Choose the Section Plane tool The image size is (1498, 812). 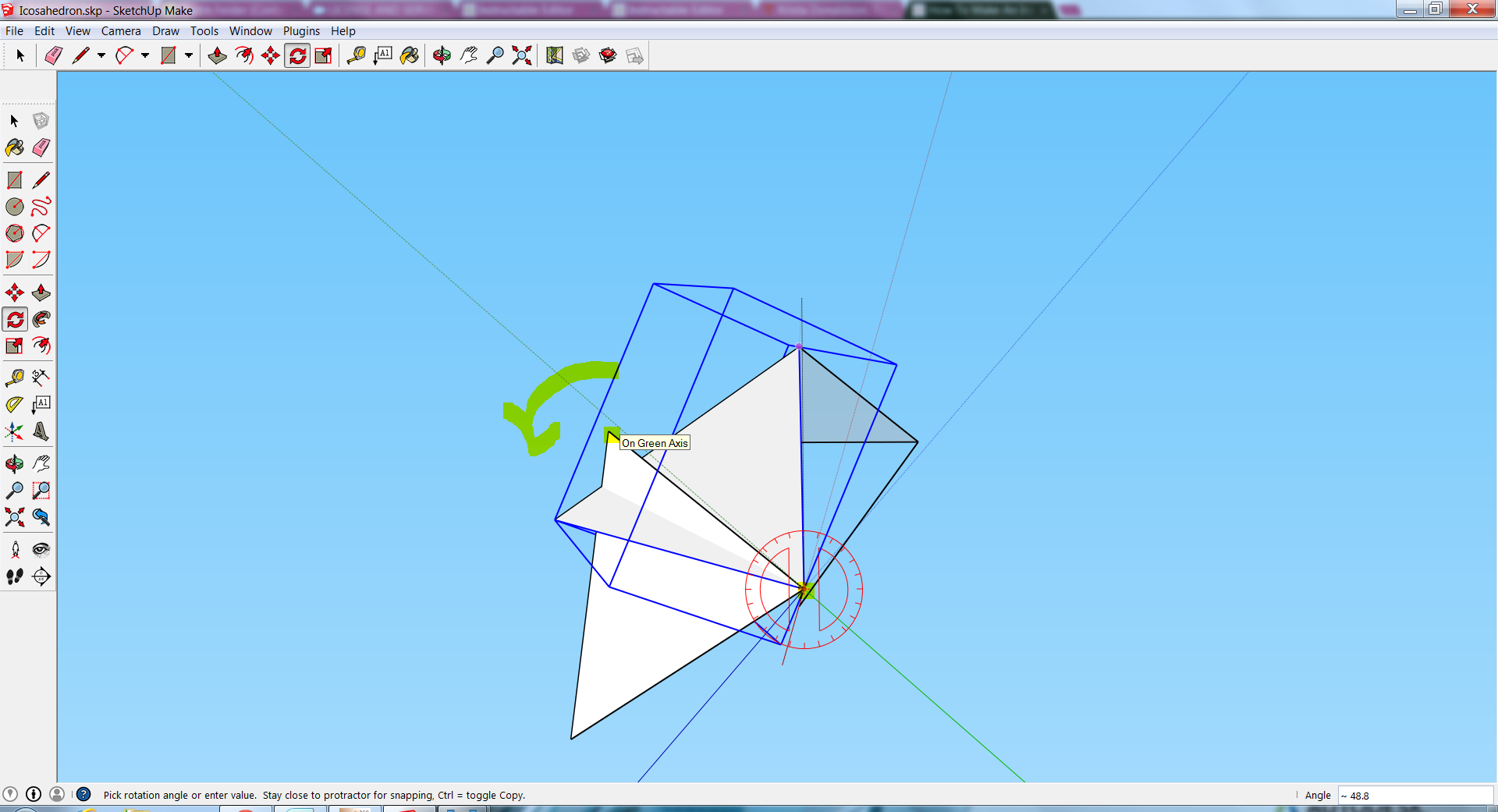(x=41, y=576)
